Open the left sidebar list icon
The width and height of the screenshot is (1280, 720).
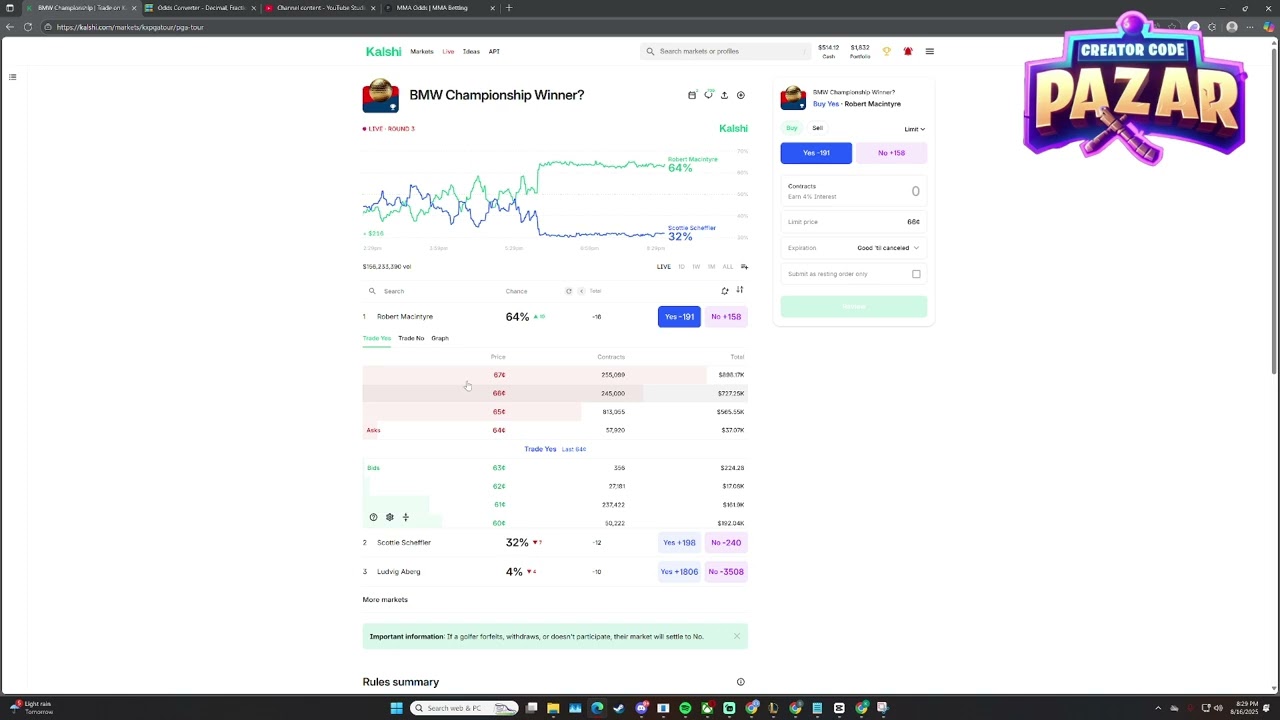click(x=12, y=76)
